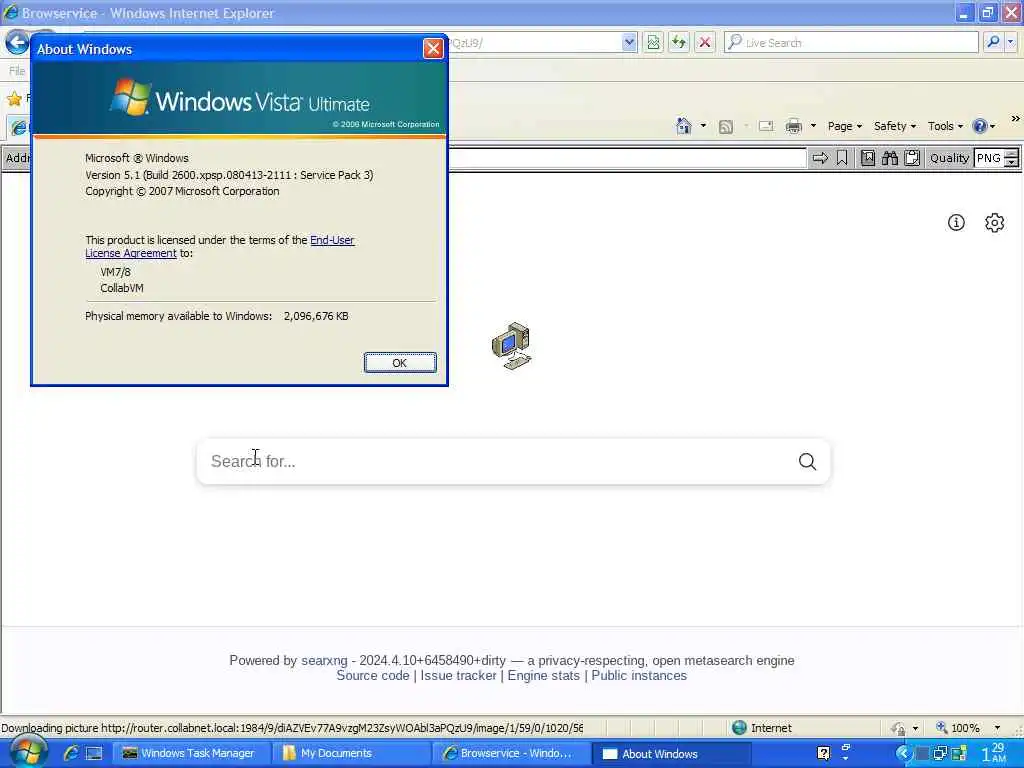
Task: Click the compatibility view icon in address bar
Action: 653,42
